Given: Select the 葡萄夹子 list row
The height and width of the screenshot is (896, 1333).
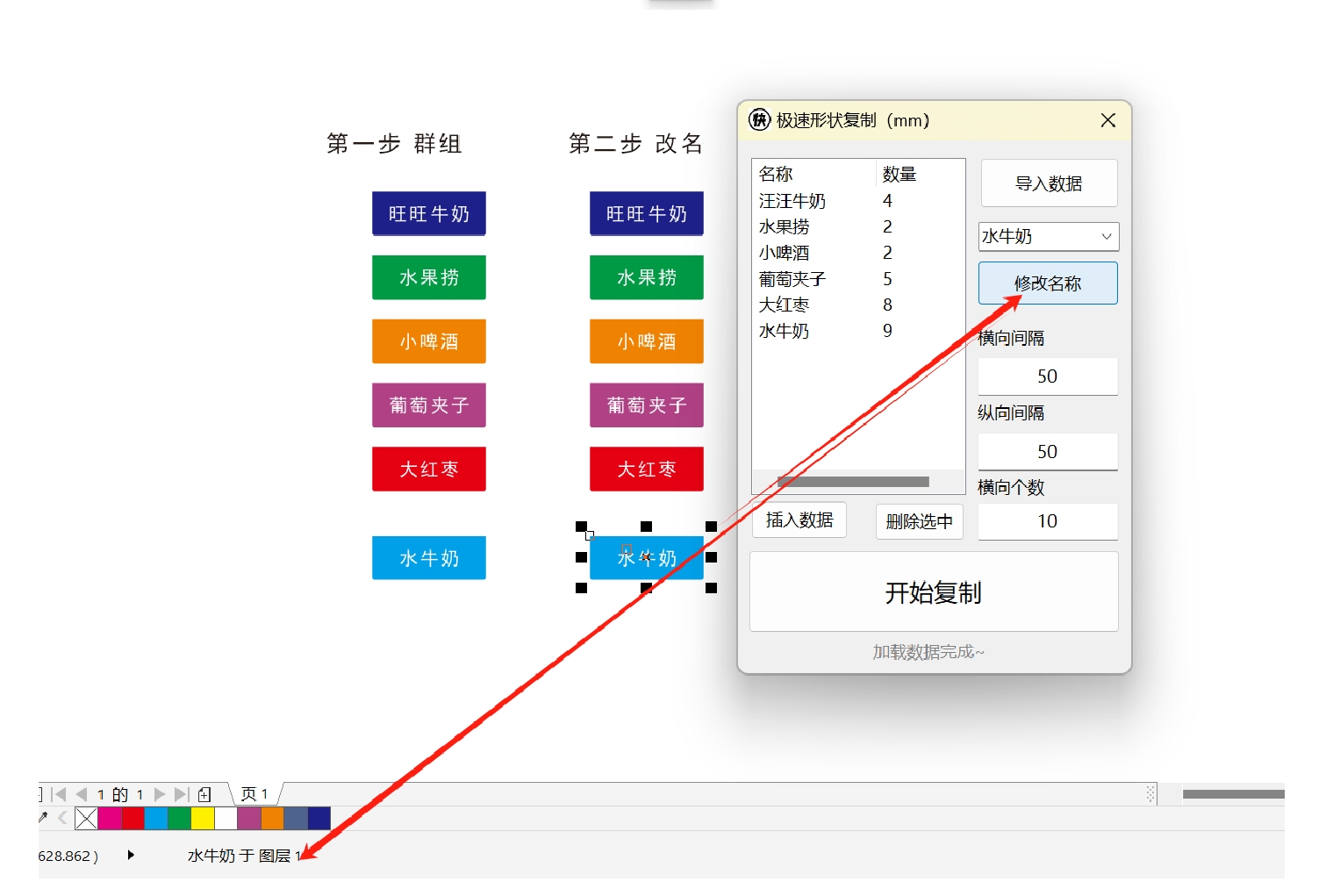Looking at the screenshot, I should tap(858, 279).
